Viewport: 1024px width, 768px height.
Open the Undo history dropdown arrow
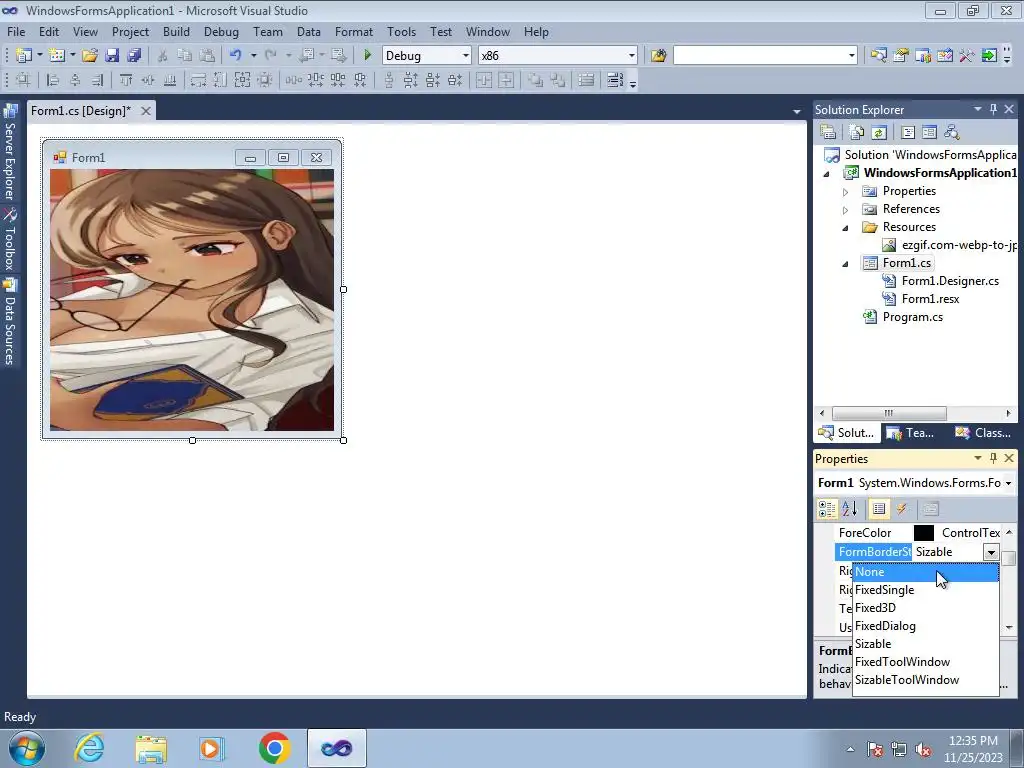[253, 56]
